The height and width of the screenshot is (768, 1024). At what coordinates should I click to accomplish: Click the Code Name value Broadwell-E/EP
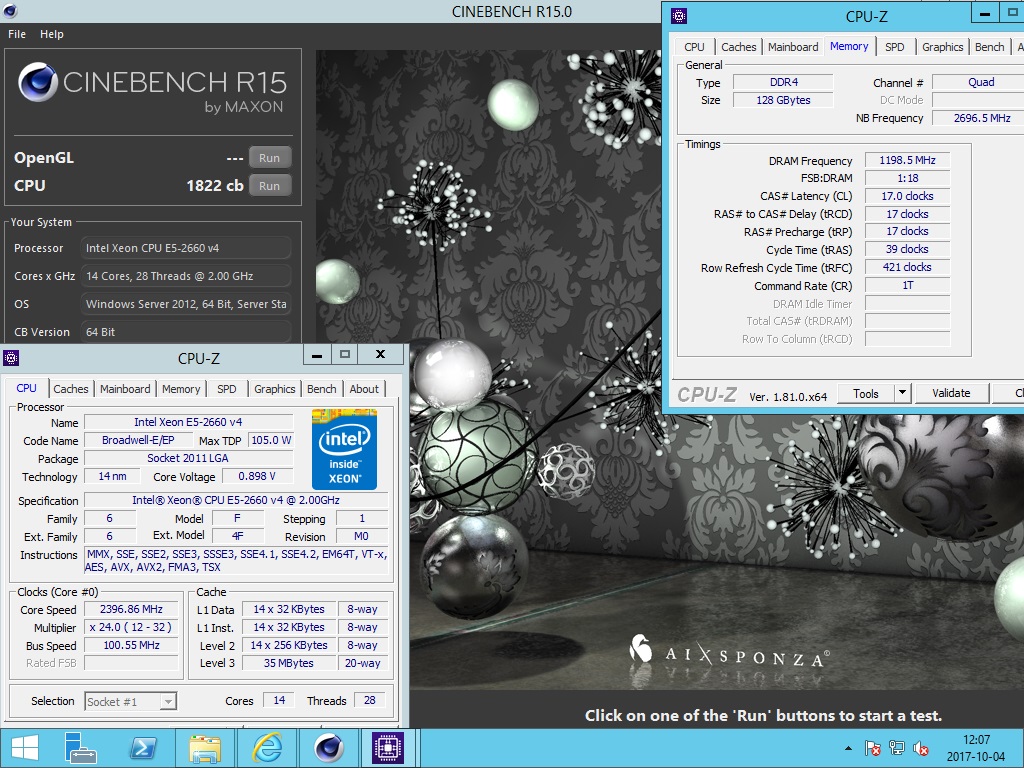point(138,440)
